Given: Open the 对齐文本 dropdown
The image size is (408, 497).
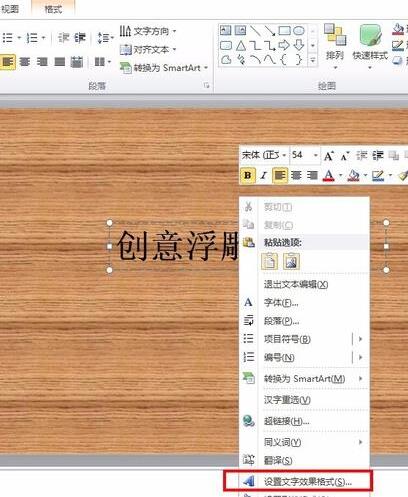Looking at the screenshot, I should point(148,50).
